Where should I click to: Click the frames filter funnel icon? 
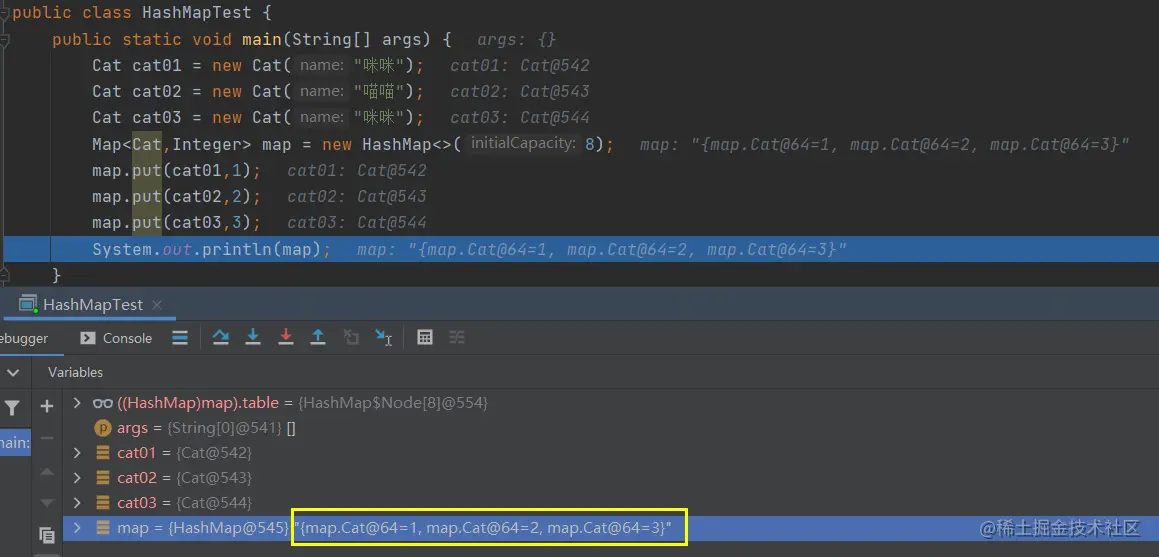coord(13,407)
